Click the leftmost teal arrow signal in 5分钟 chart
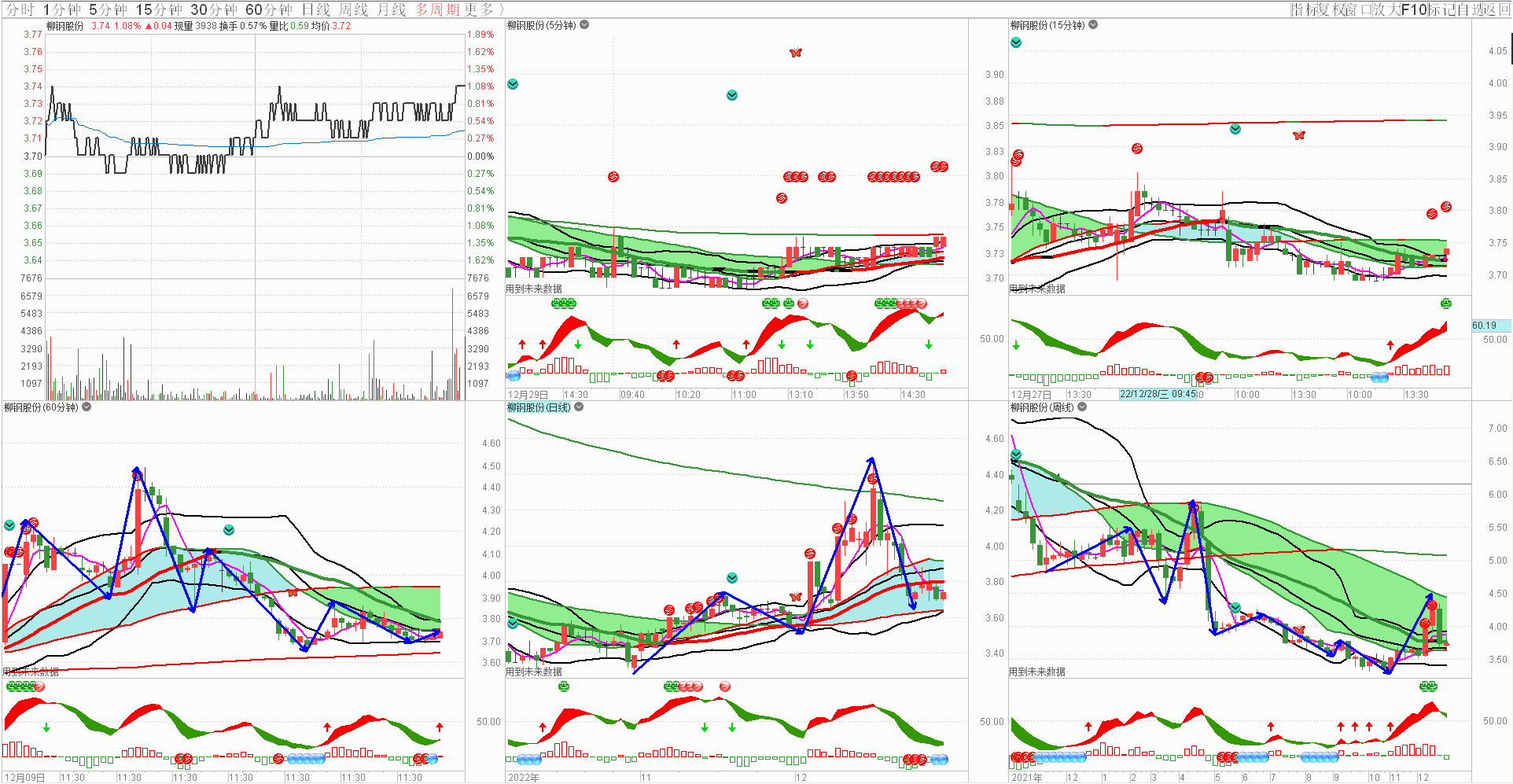The width and height of the screenshot is (1513, 784). (x=513, y=84)
